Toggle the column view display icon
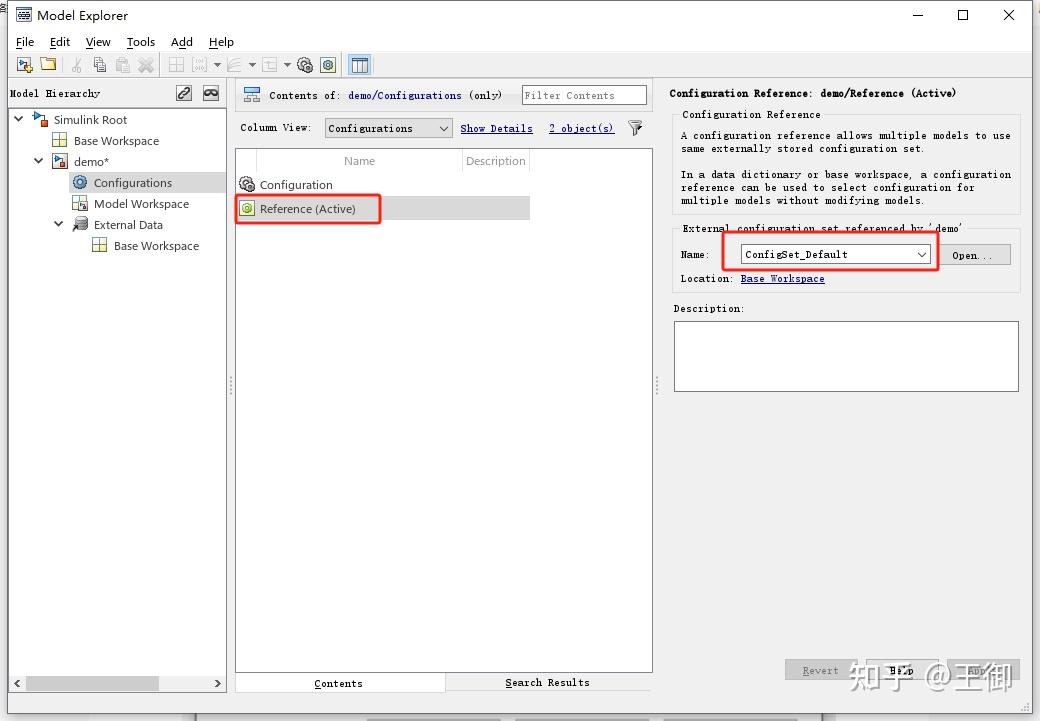The height and width of the screenshot is (721, 1040). [x=359, y=64]
